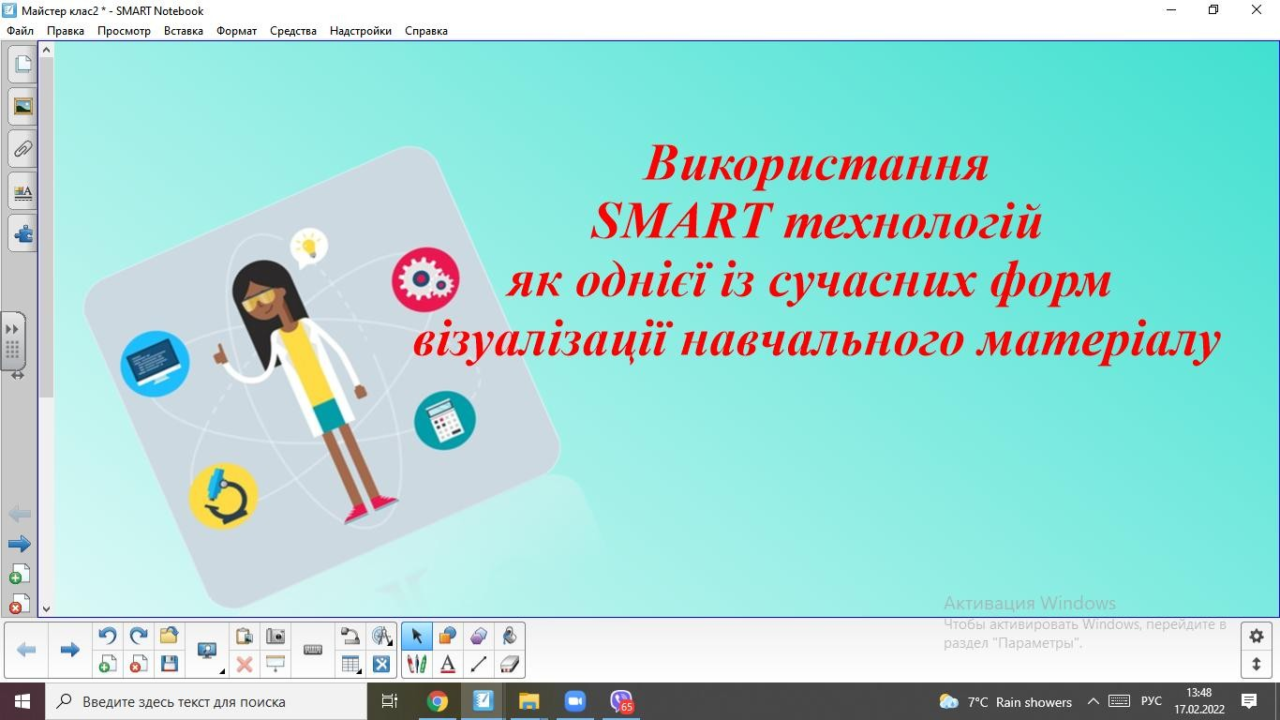Image resolution: width=1280 pixels, height=720 pixels.
Task: Open the Properties sidebar tab
Action: click(x=22, y=191)
